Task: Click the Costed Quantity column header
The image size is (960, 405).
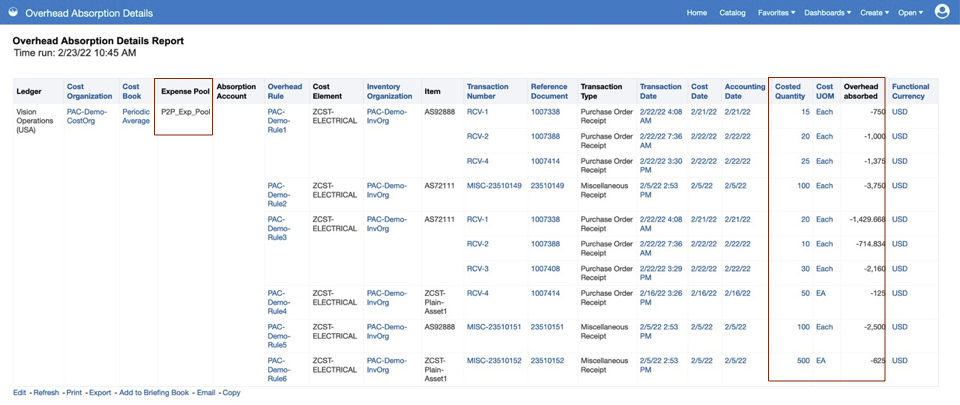Action: pyautogui.click(x=788, y=91)
